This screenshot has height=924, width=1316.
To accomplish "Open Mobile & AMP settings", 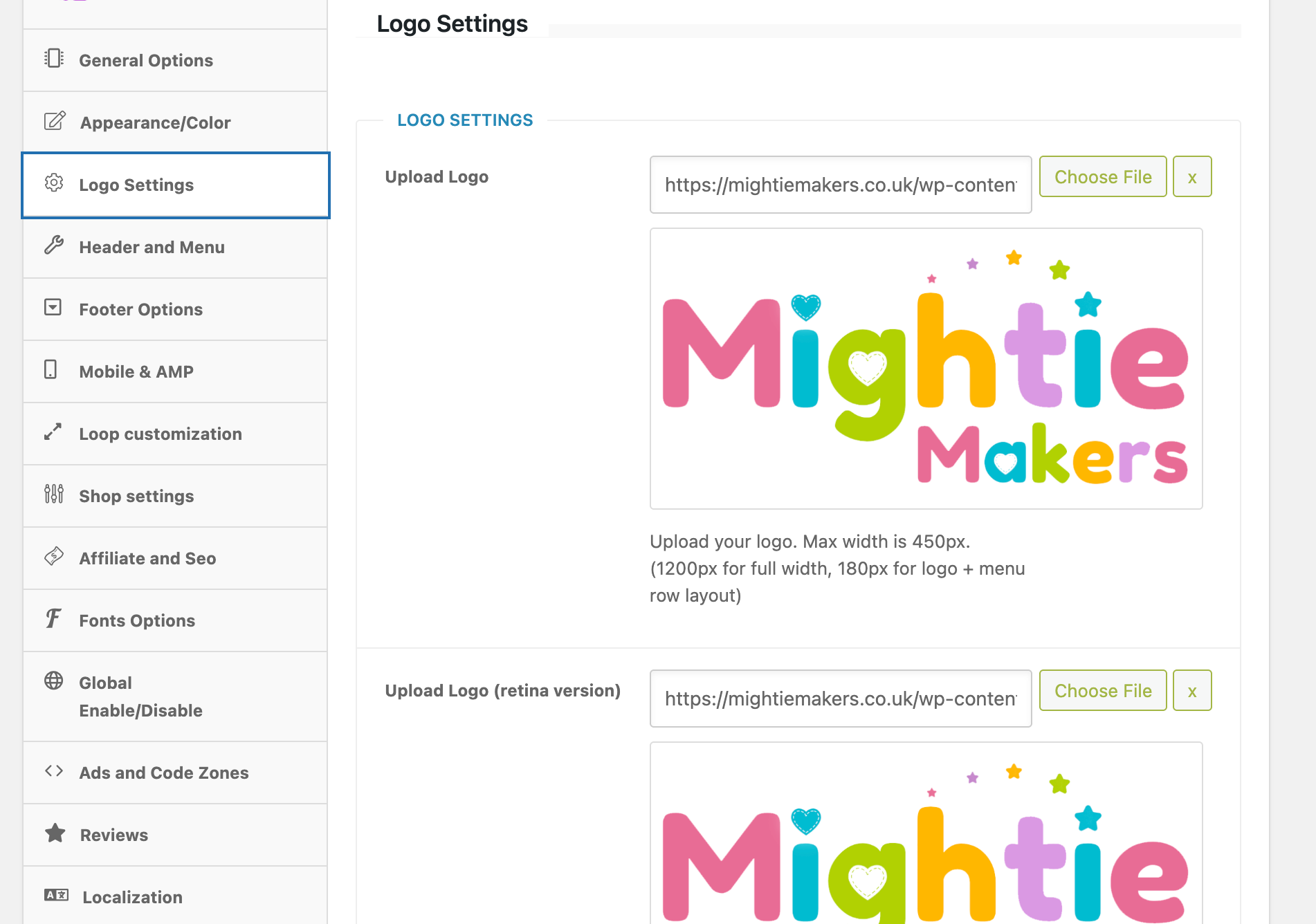I will click(x=175, y=371).
